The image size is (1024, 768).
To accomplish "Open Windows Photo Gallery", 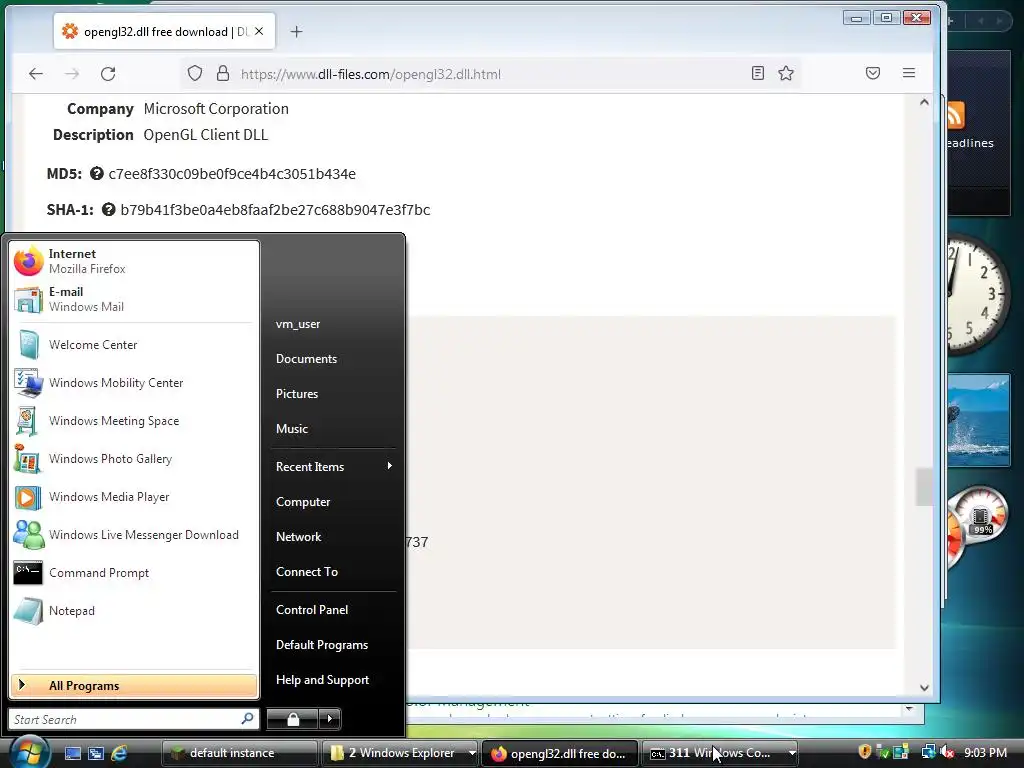I will (133, 458).
